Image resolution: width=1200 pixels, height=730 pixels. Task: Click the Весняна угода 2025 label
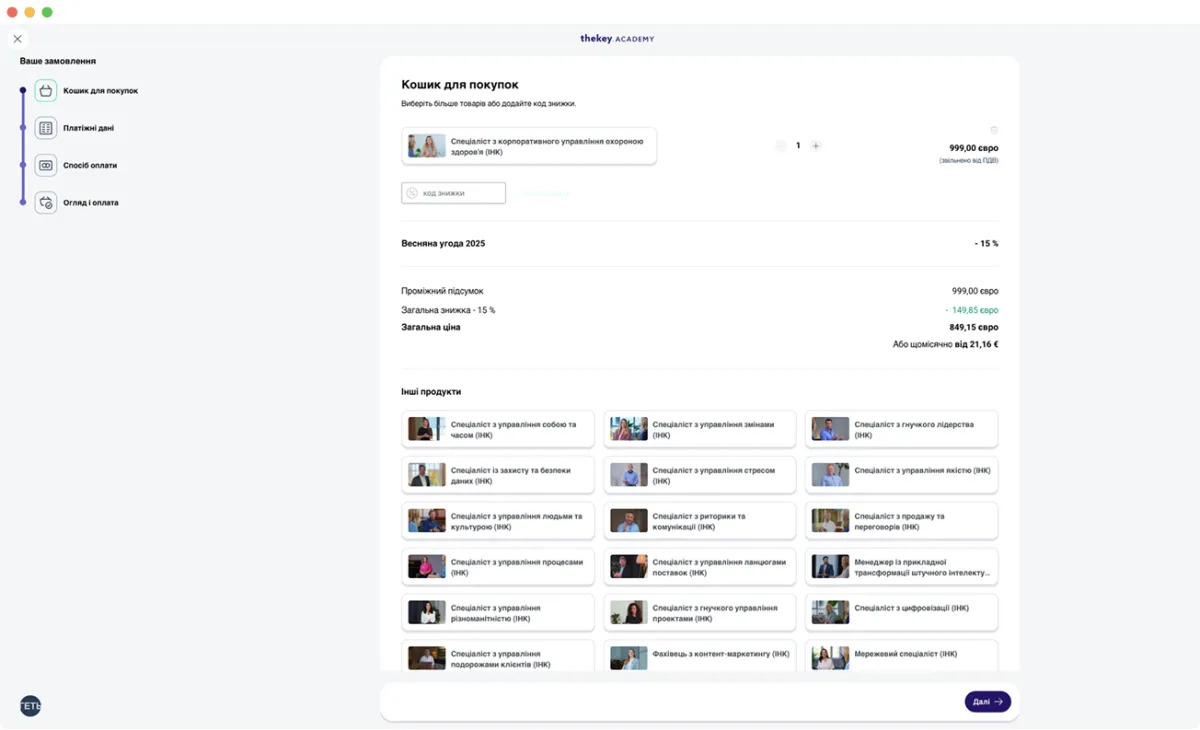tap(443, 243)
